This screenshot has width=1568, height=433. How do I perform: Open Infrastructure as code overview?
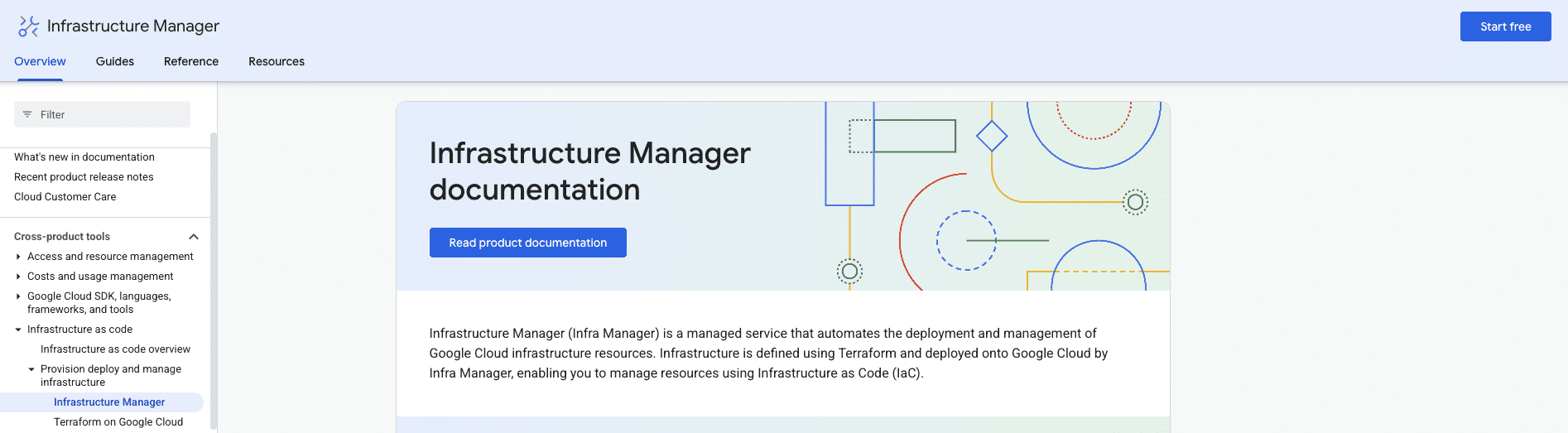click(115, 349)
